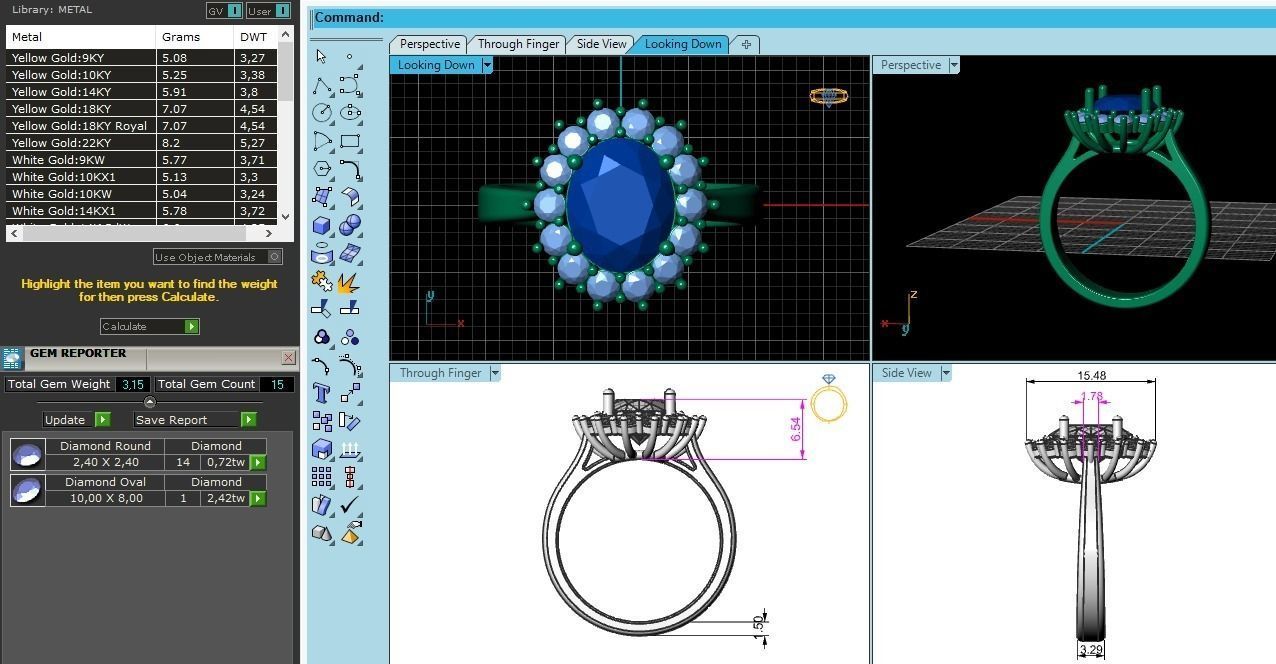1276x664 pixels.
Task: Switch to the Through Finger tab
Action: pyautogui.click(x=518, y=44)
